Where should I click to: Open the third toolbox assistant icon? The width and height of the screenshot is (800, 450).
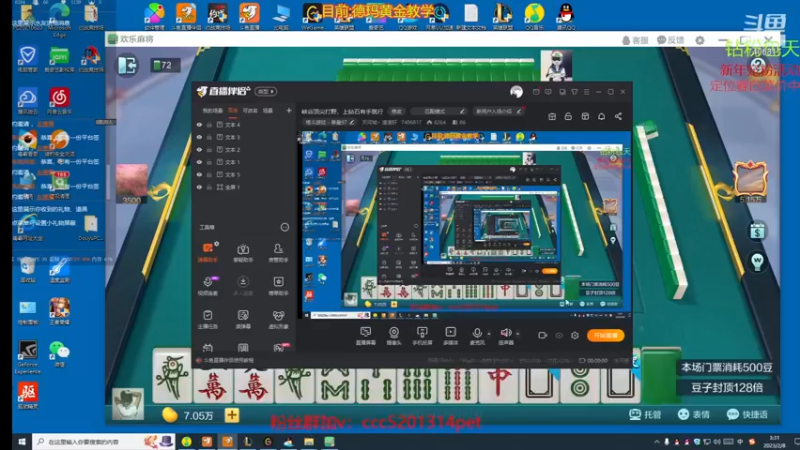tap(278, 252)
